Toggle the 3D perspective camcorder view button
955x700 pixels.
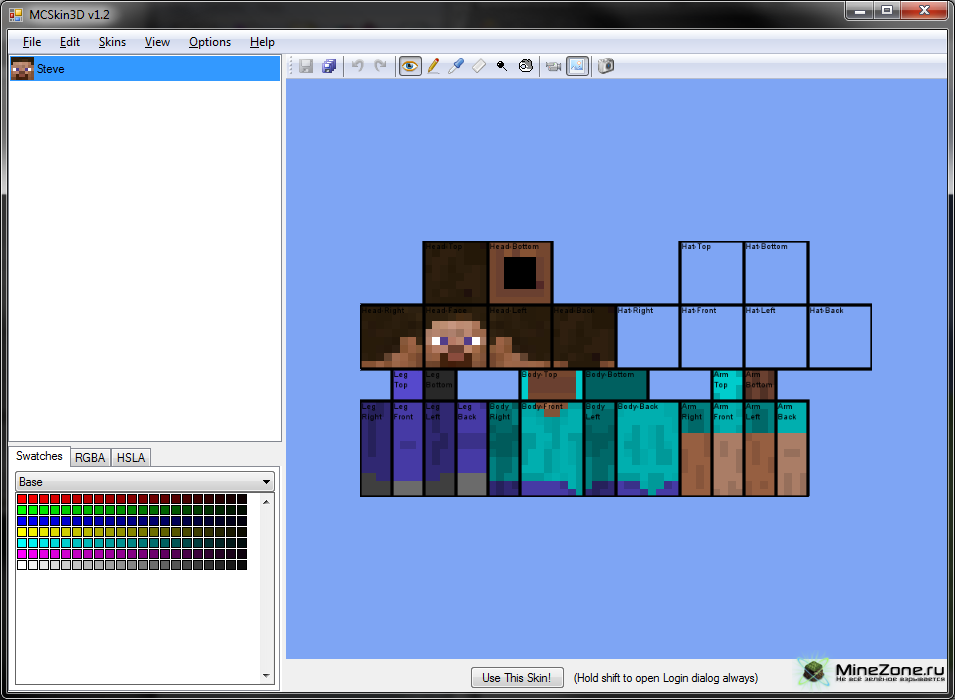[553, 66]
